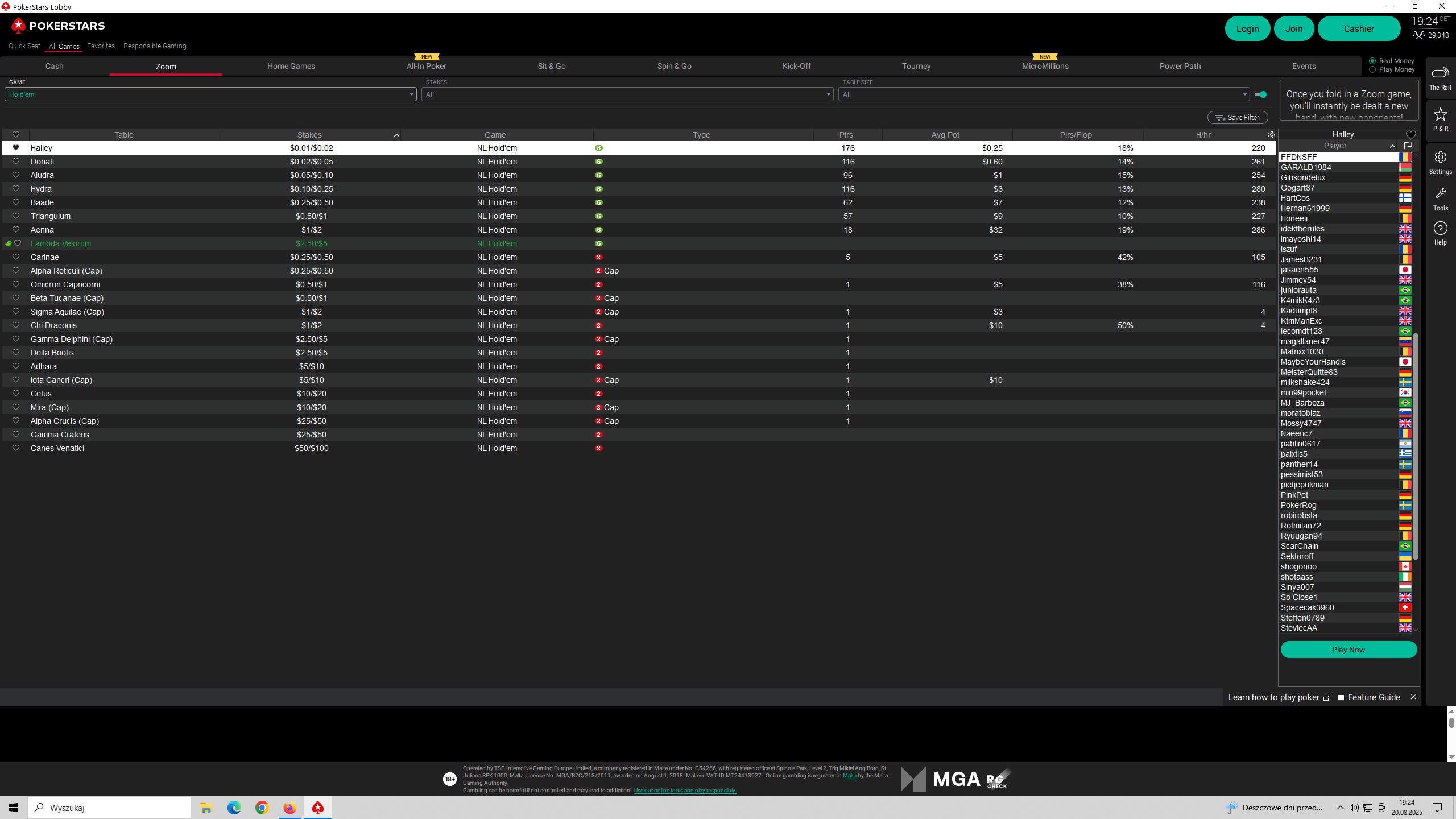
Task: Select the Play Money radio button
Action: 1372,69
